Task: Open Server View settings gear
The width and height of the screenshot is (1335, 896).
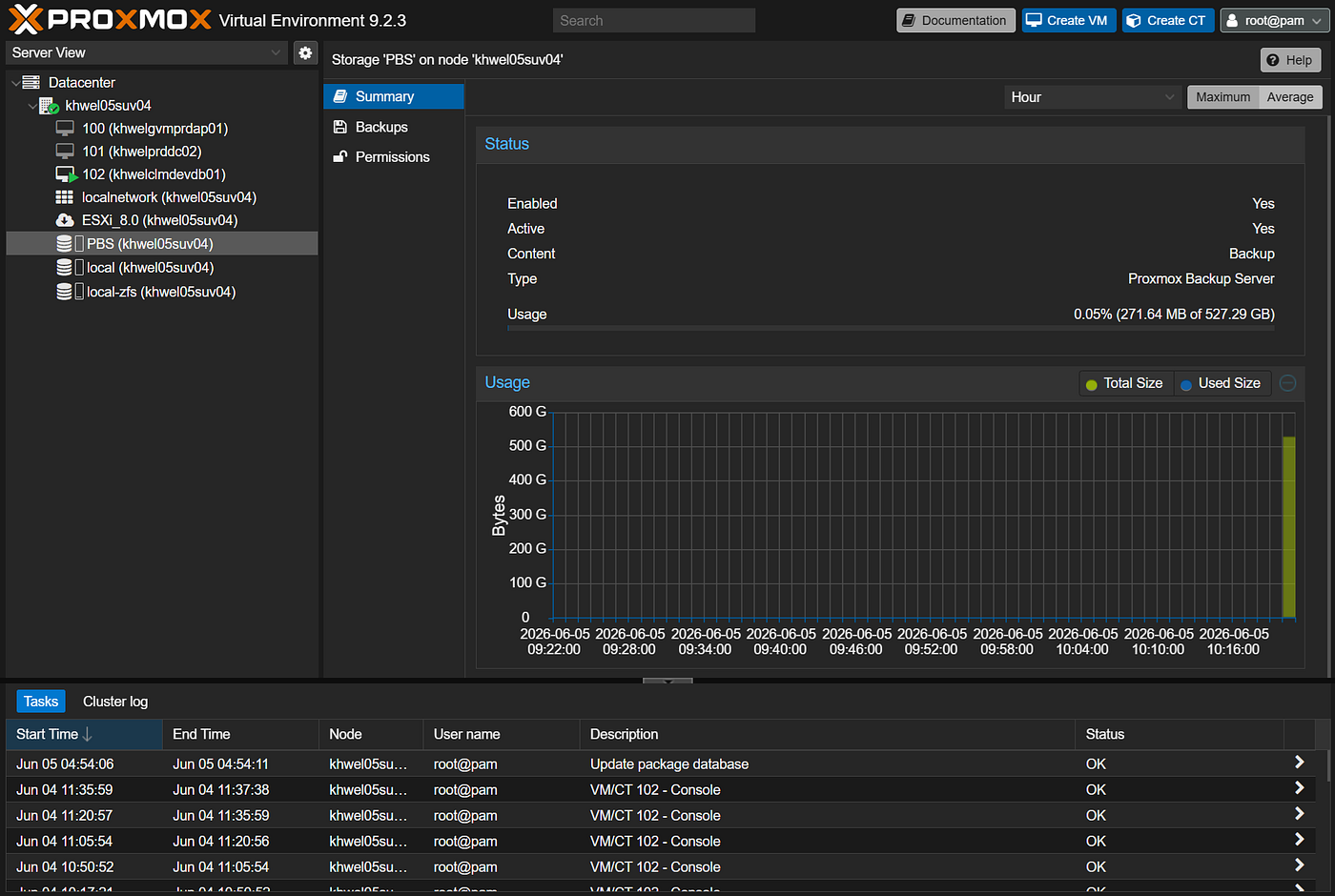Action: click(x=305, y=53)
